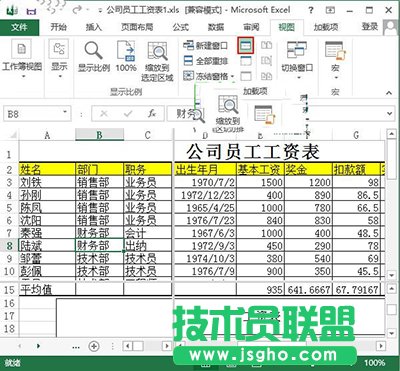Open the 切换窗口 dropdown
The height and width of the screenshot is (371, 400).
[x=297, y=60]
